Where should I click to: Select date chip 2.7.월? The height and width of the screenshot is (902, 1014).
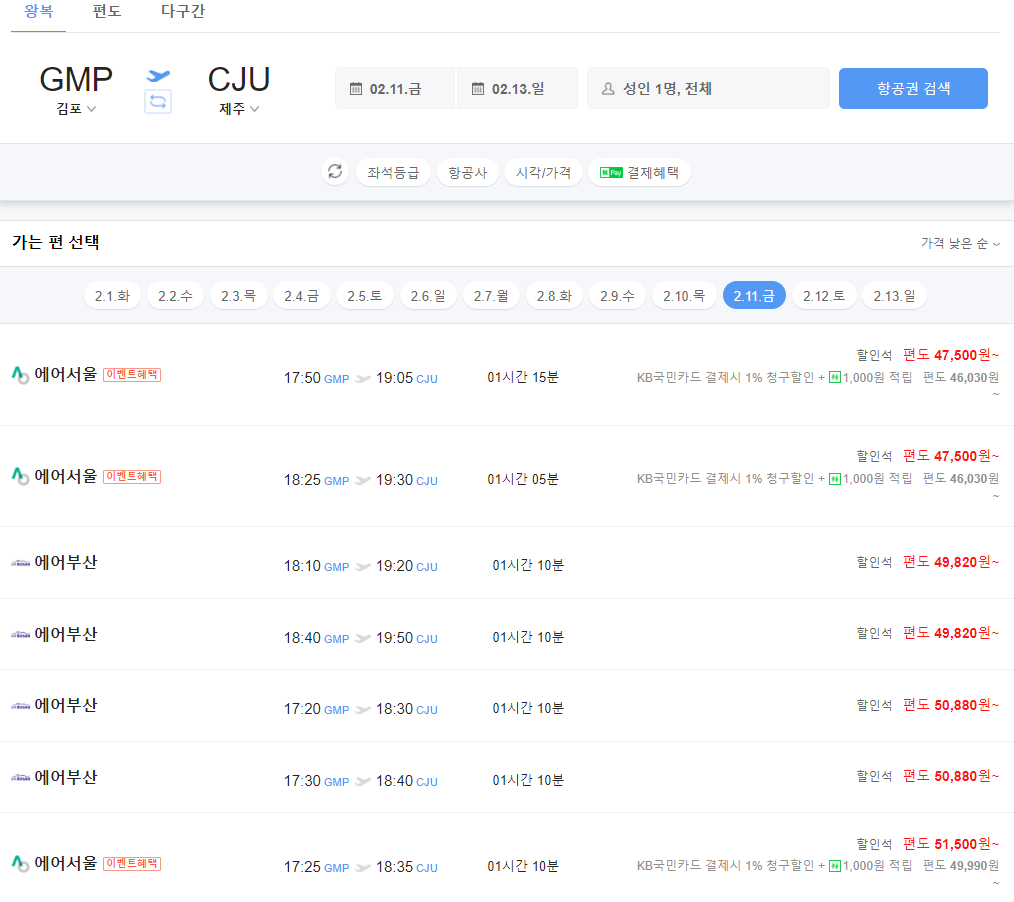coord(491,296)
